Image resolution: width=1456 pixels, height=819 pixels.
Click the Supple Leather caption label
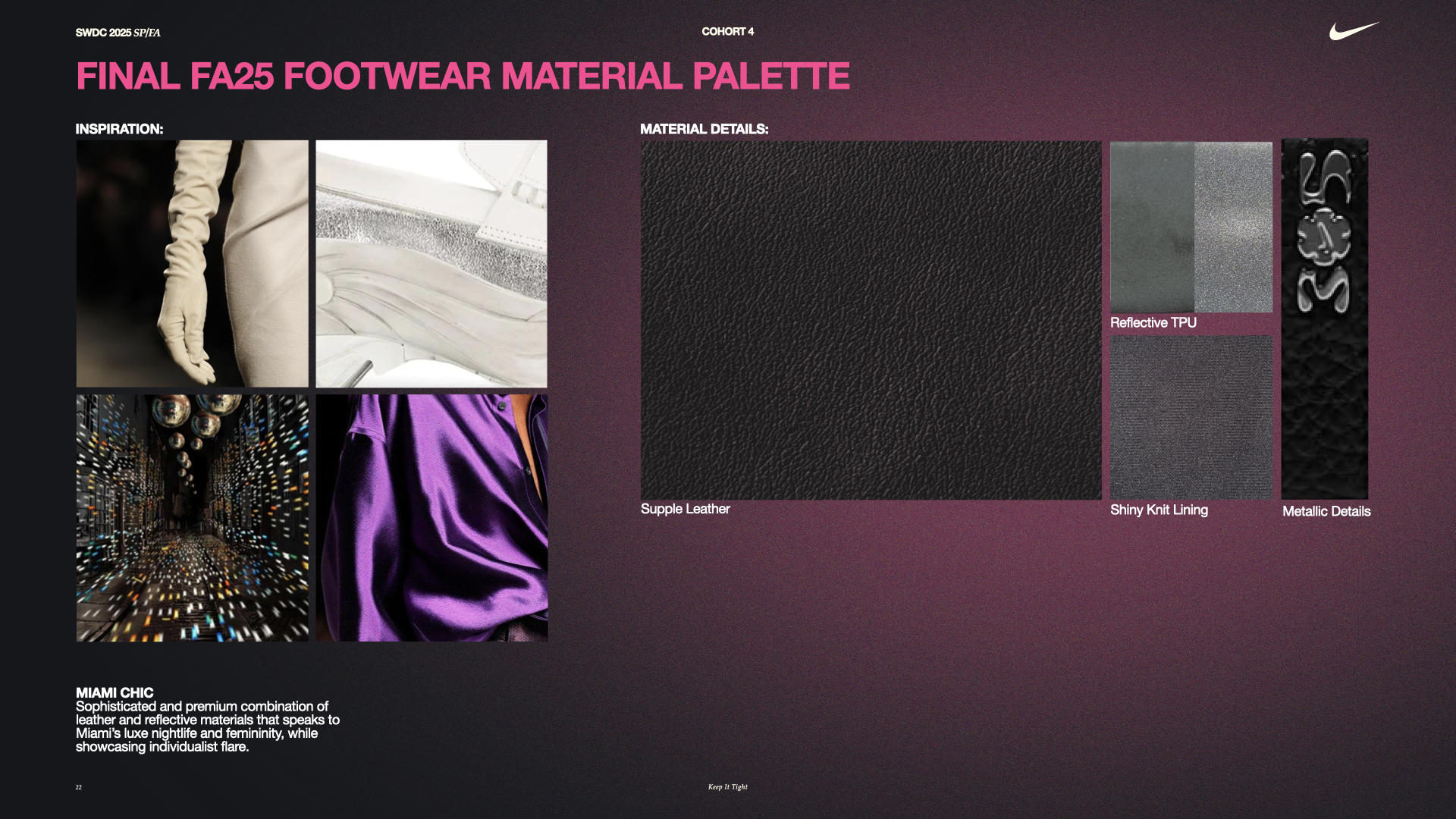click(x=684, y=509)
